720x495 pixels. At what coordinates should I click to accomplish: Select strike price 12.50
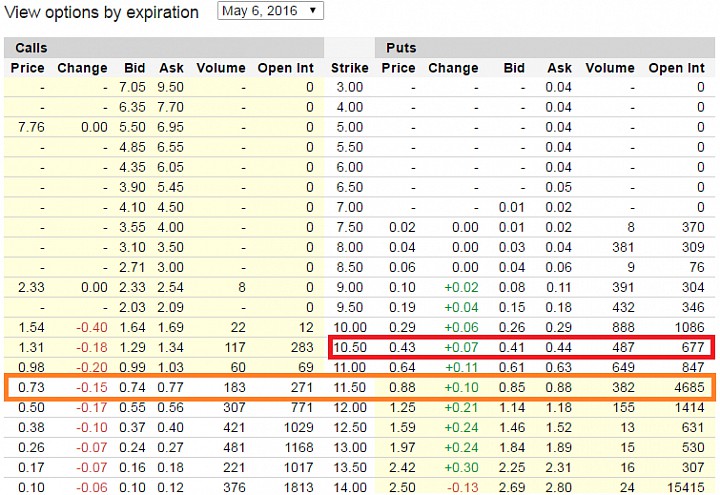349,428
